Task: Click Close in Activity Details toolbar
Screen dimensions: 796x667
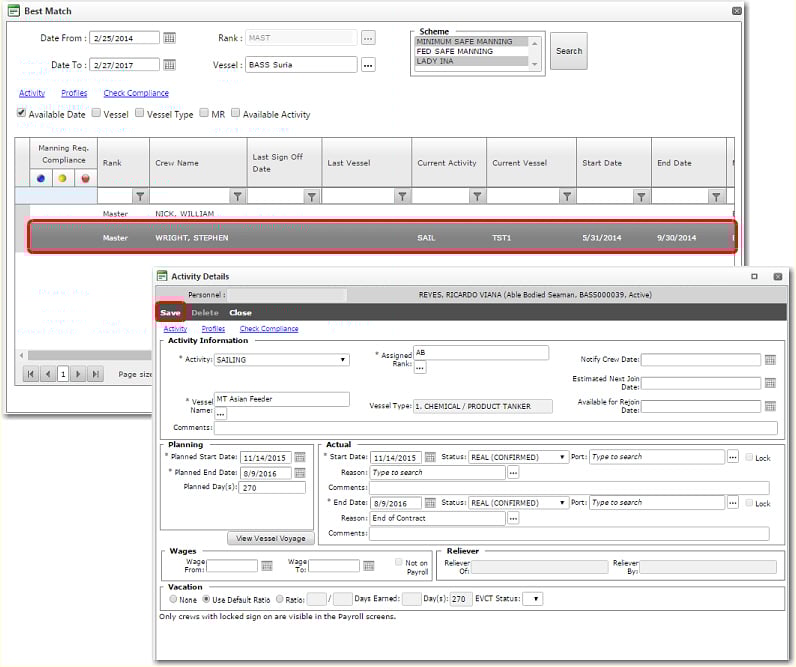Action: pos(240,312)
